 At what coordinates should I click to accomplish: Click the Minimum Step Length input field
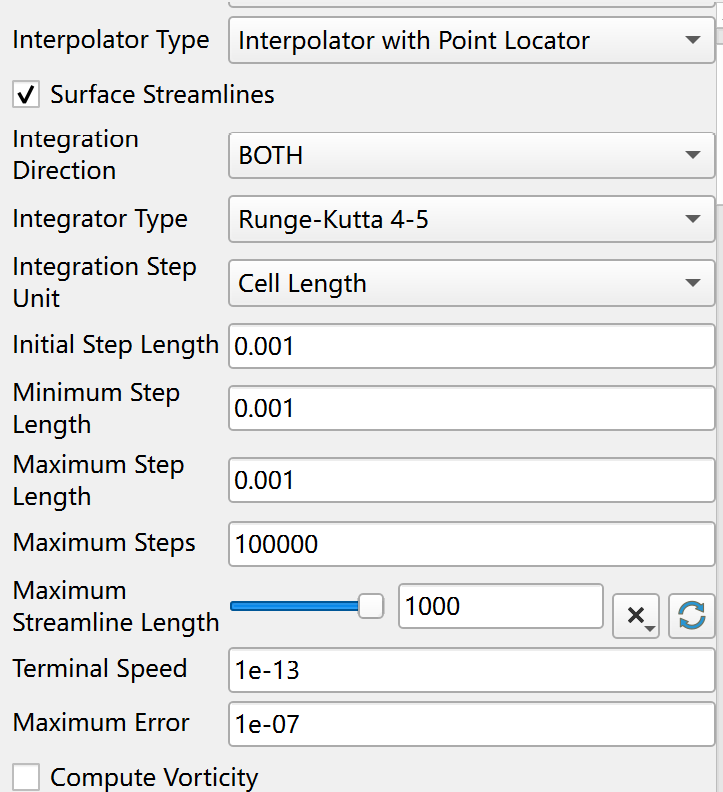coord(471,408)
